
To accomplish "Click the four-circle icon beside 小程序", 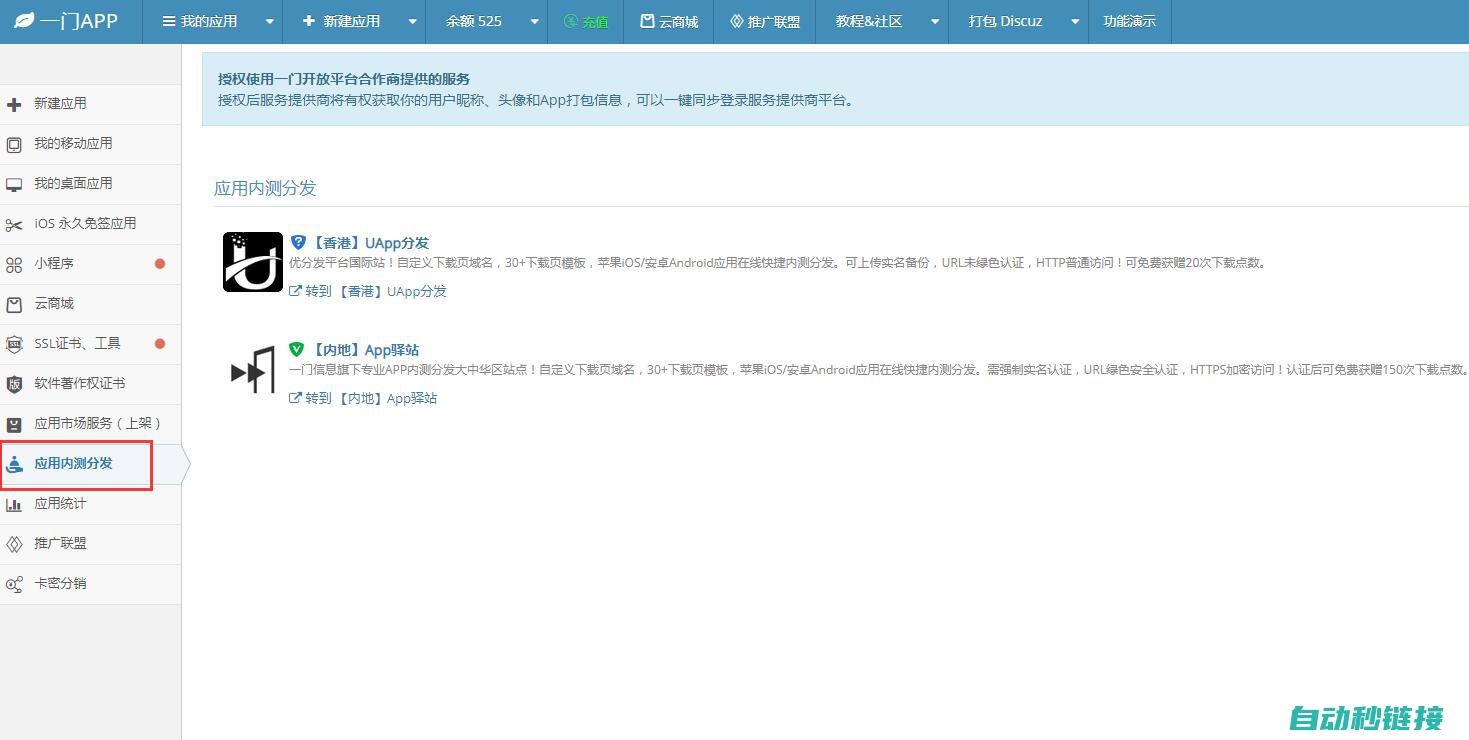I will point(14,265).
